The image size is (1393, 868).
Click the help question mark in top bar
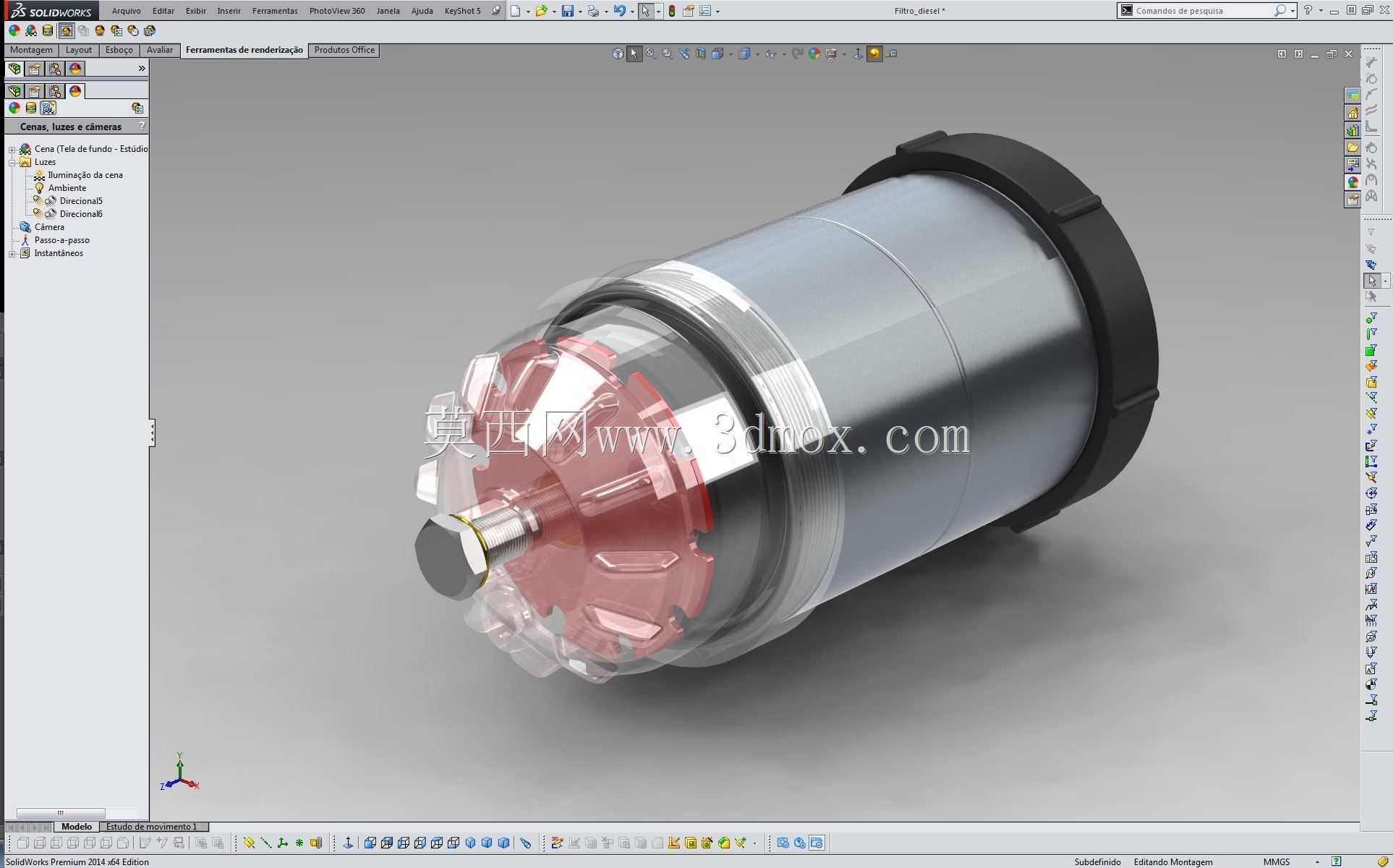coord(1308,11)
